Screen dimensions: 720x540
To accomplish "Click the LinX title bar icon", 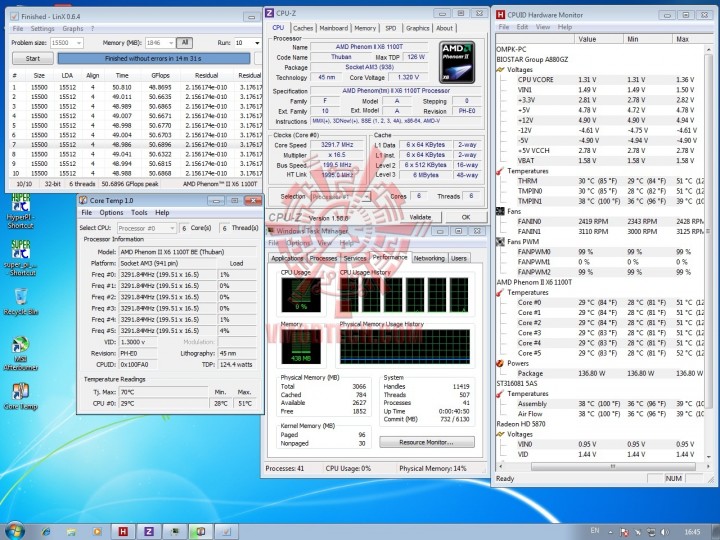I will (x=14, y=16).
